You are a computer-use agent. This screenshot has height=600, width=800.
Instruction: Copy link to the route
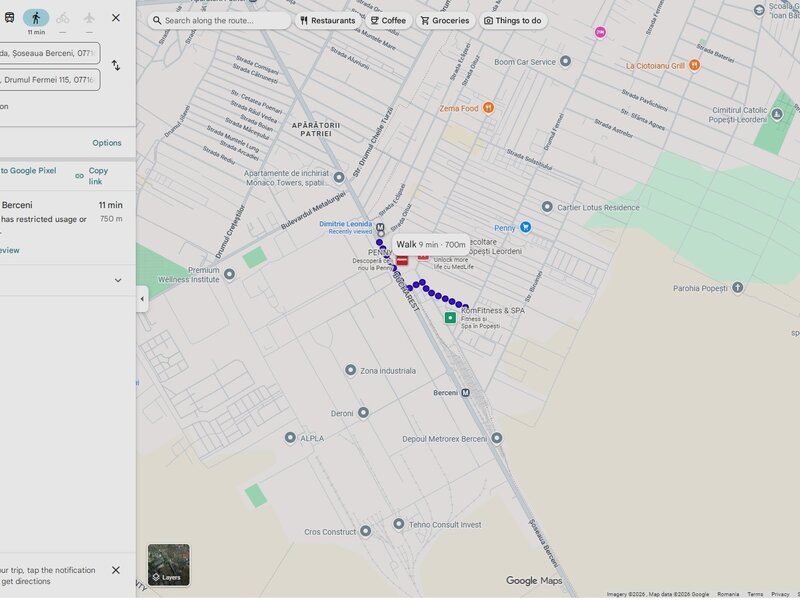coord(92,176)
